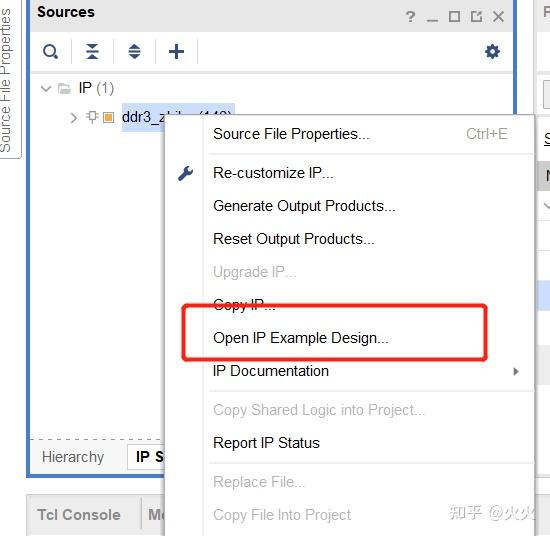Maximize the Sources panel
Viewport: 550px width, 536px height.
pyautogui.click(x=454, y=16)
